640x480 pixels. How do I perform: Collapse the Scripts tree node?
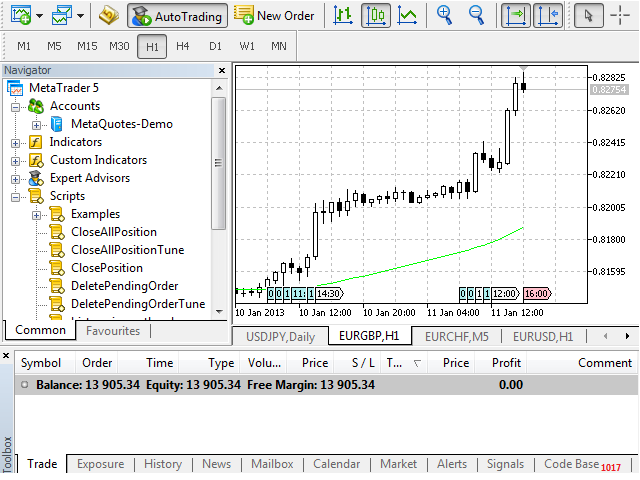[x=16, y=196]
